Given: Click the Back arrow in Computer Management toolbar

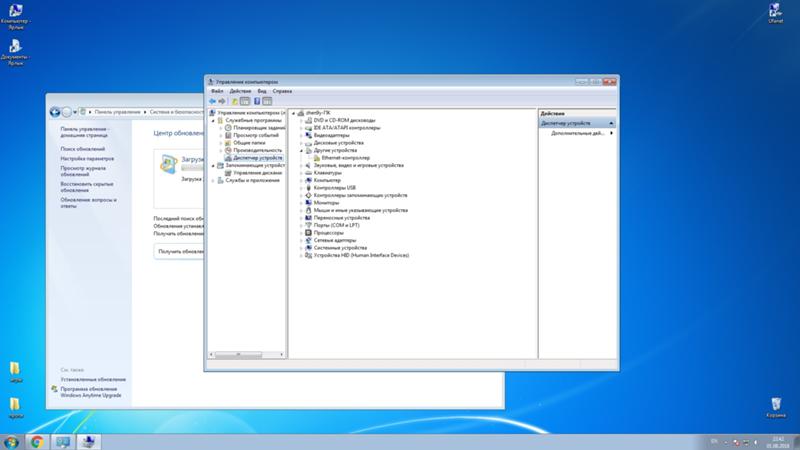Looking at the screenshot, I should (212, 101).
